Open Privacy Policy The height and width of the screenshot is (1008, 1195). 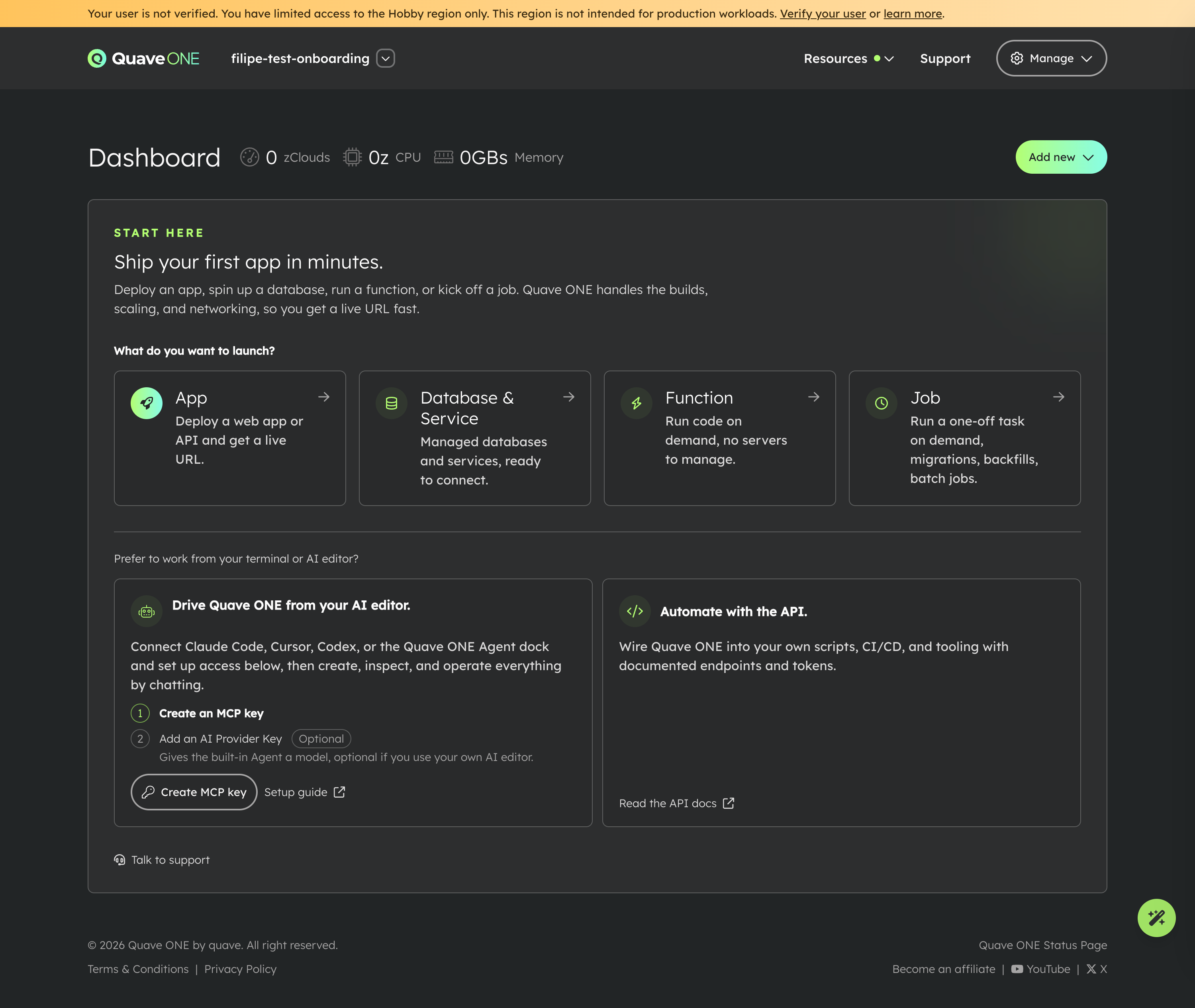coord(241,969)
